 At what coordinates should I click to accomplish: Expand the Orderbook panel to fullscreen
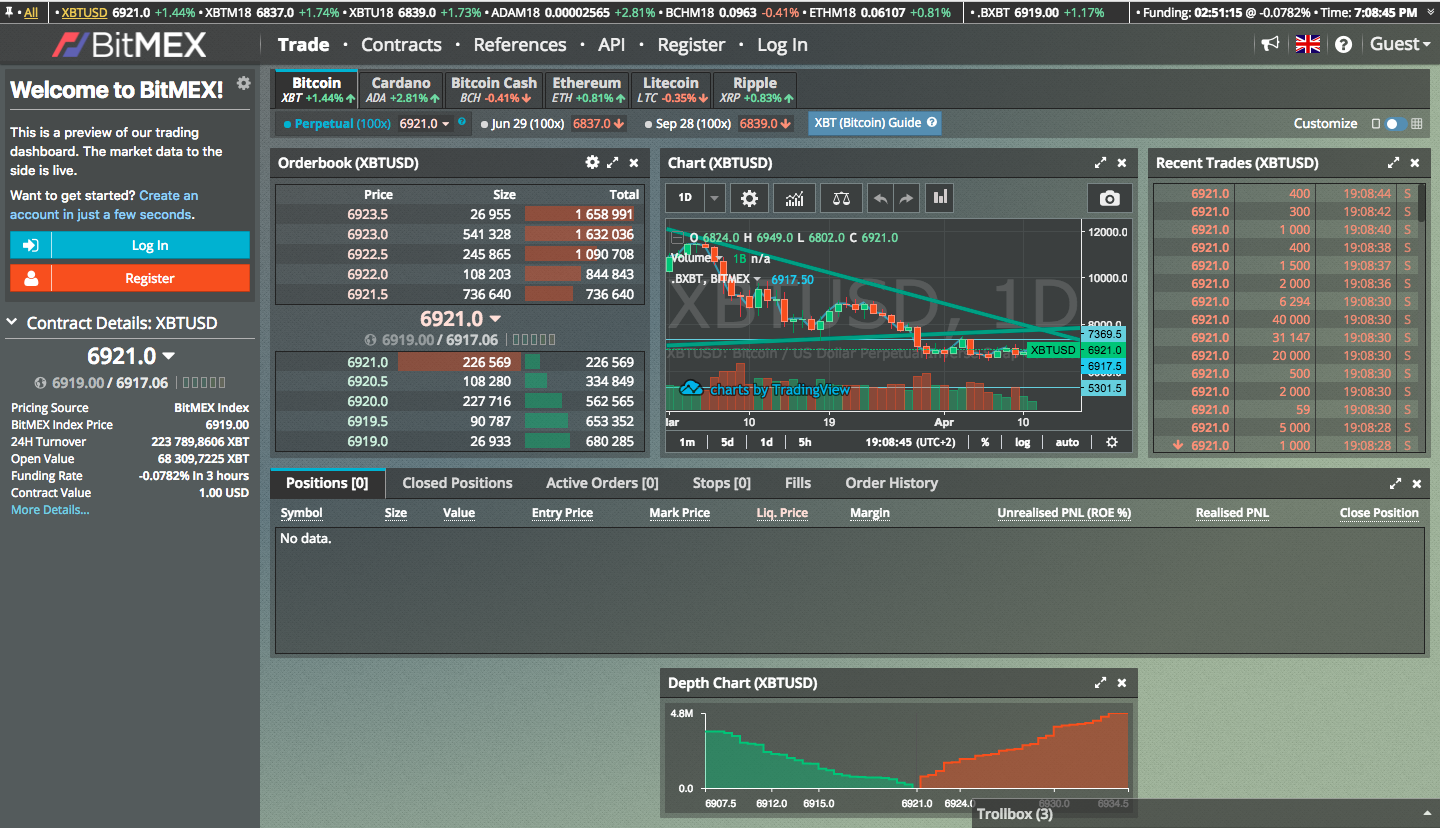point(613,162)
